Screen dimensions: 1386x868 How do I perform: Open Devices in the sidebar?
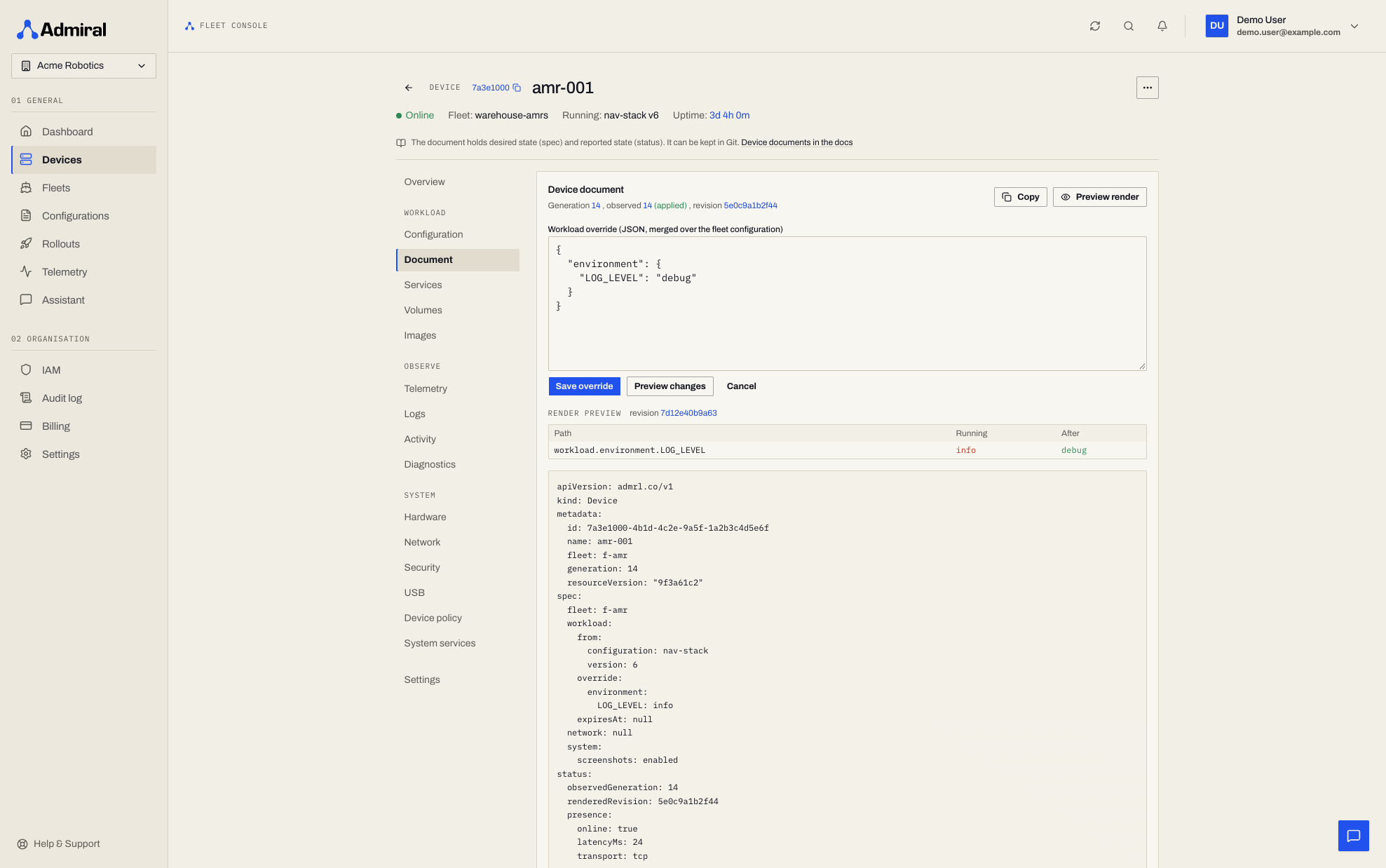[x=83, y=160]
